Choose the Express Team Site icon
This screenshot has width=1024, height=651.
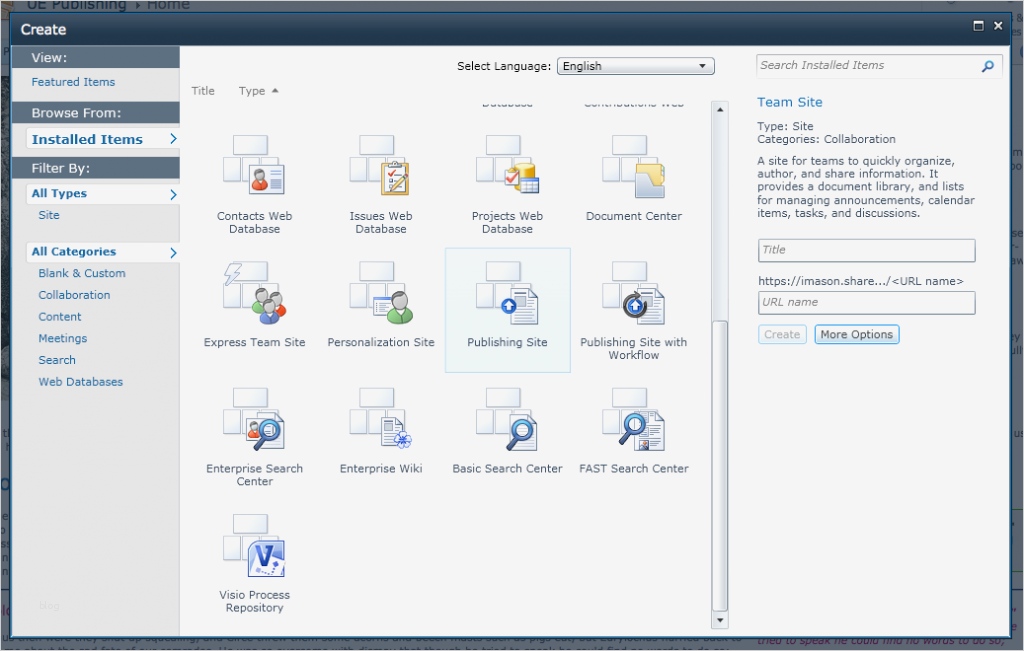[254, 294]
